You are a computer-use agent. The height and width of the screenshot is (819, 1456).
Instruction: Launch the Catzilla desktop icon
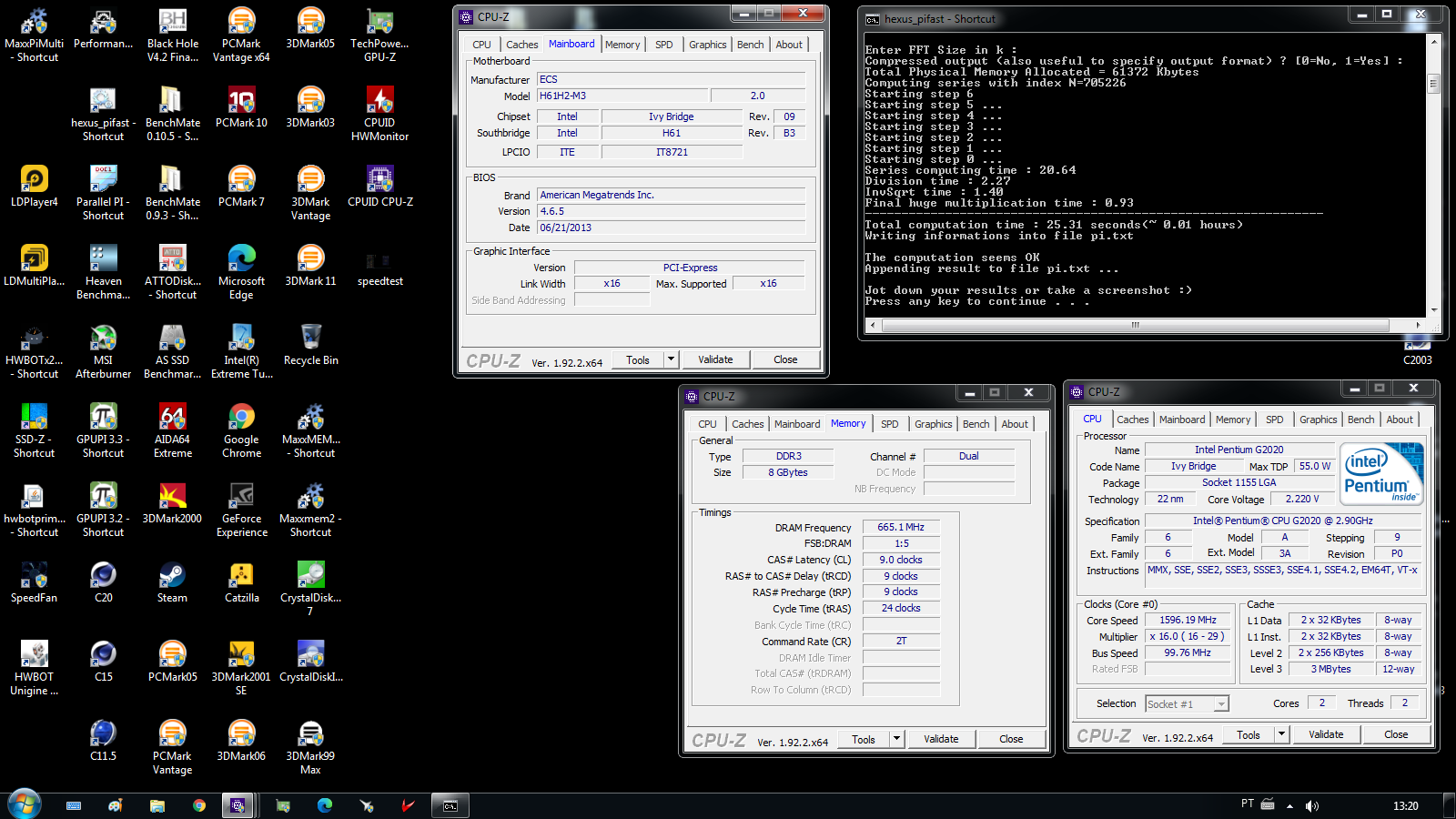[x=241, y=583]
